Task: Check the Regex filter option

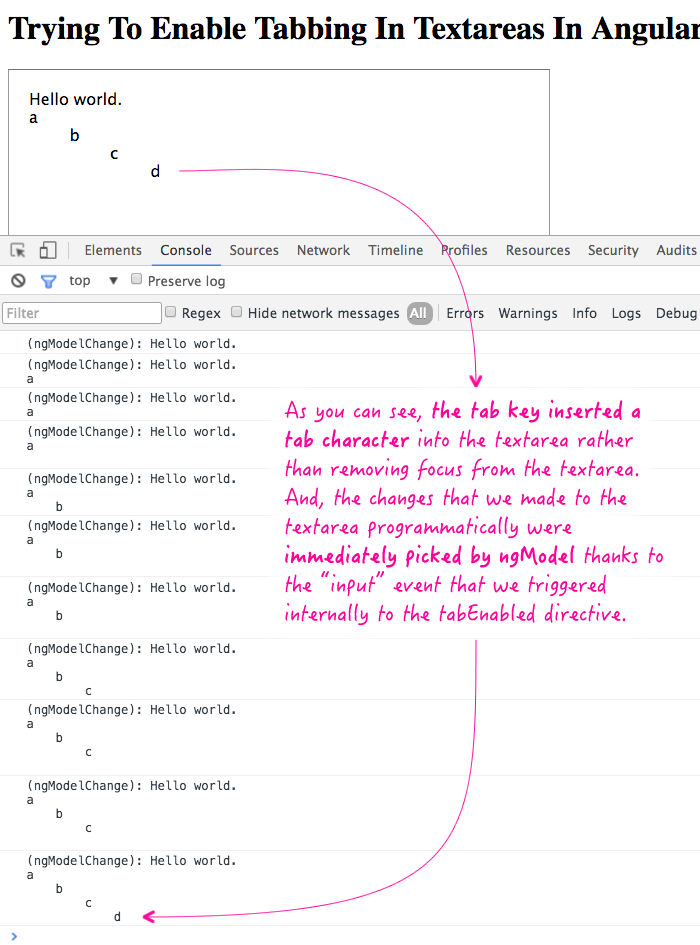Action: (x=171, y=312)
